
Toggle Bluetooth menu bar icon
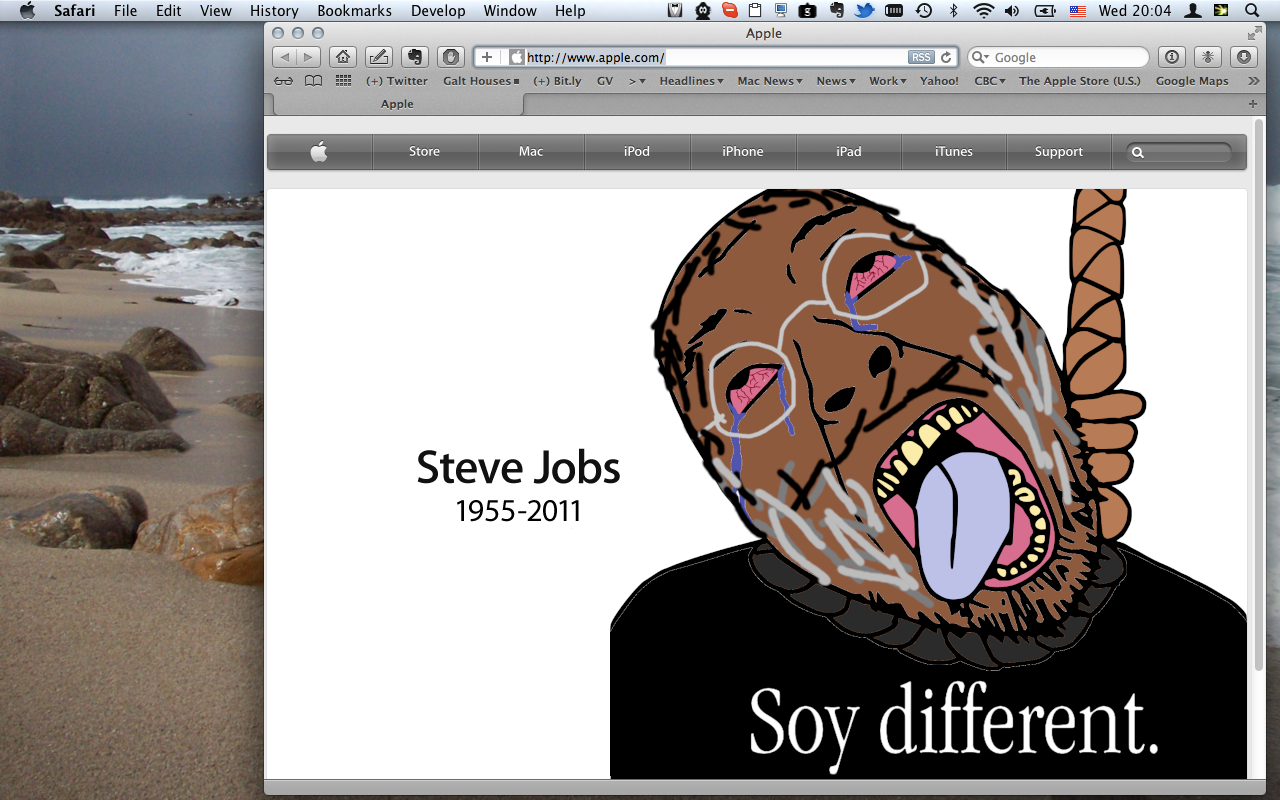click(x=953, y=11)
